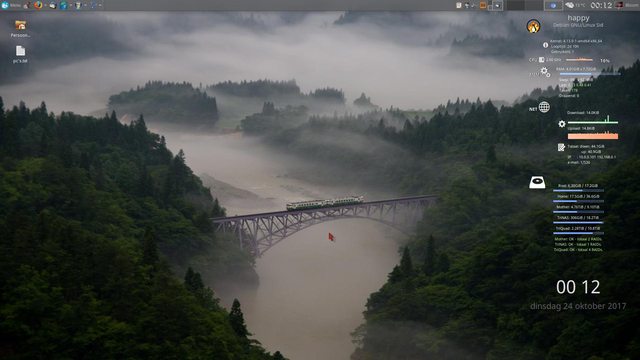Open the Persoon... home folder desktop icon
Image resolution: width=640 pixels, height=360 pixels.
[20, 29]
